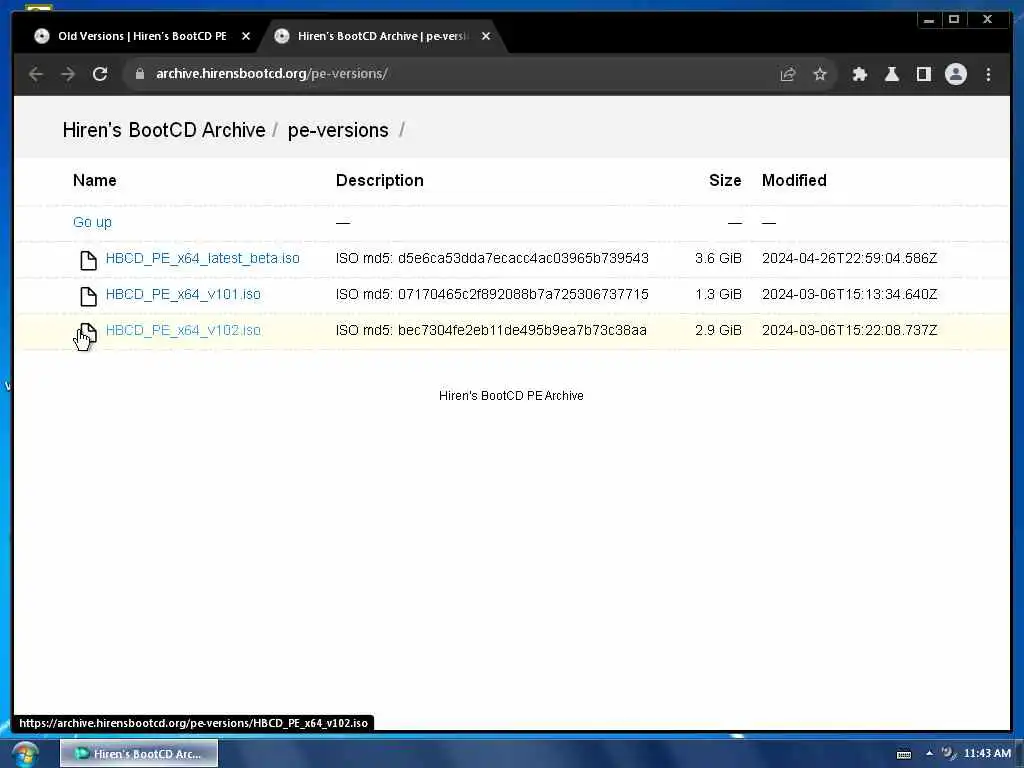The image size is (1024, 768).
Task: Click the address bar URL
Action: click(272, 74)
